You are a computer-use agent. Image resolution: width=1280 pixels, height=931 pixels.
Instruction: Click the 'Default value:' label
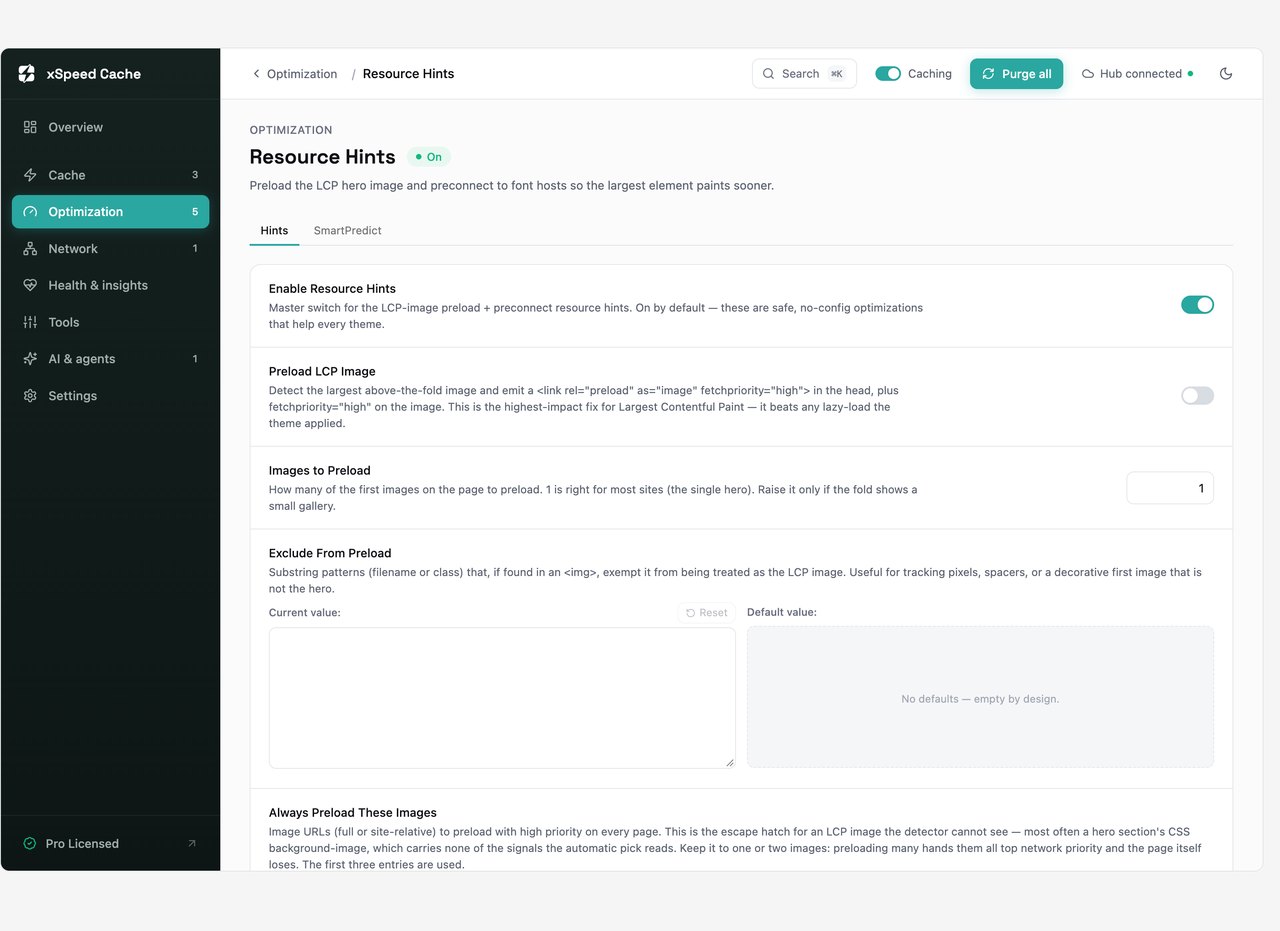[782, 612]
